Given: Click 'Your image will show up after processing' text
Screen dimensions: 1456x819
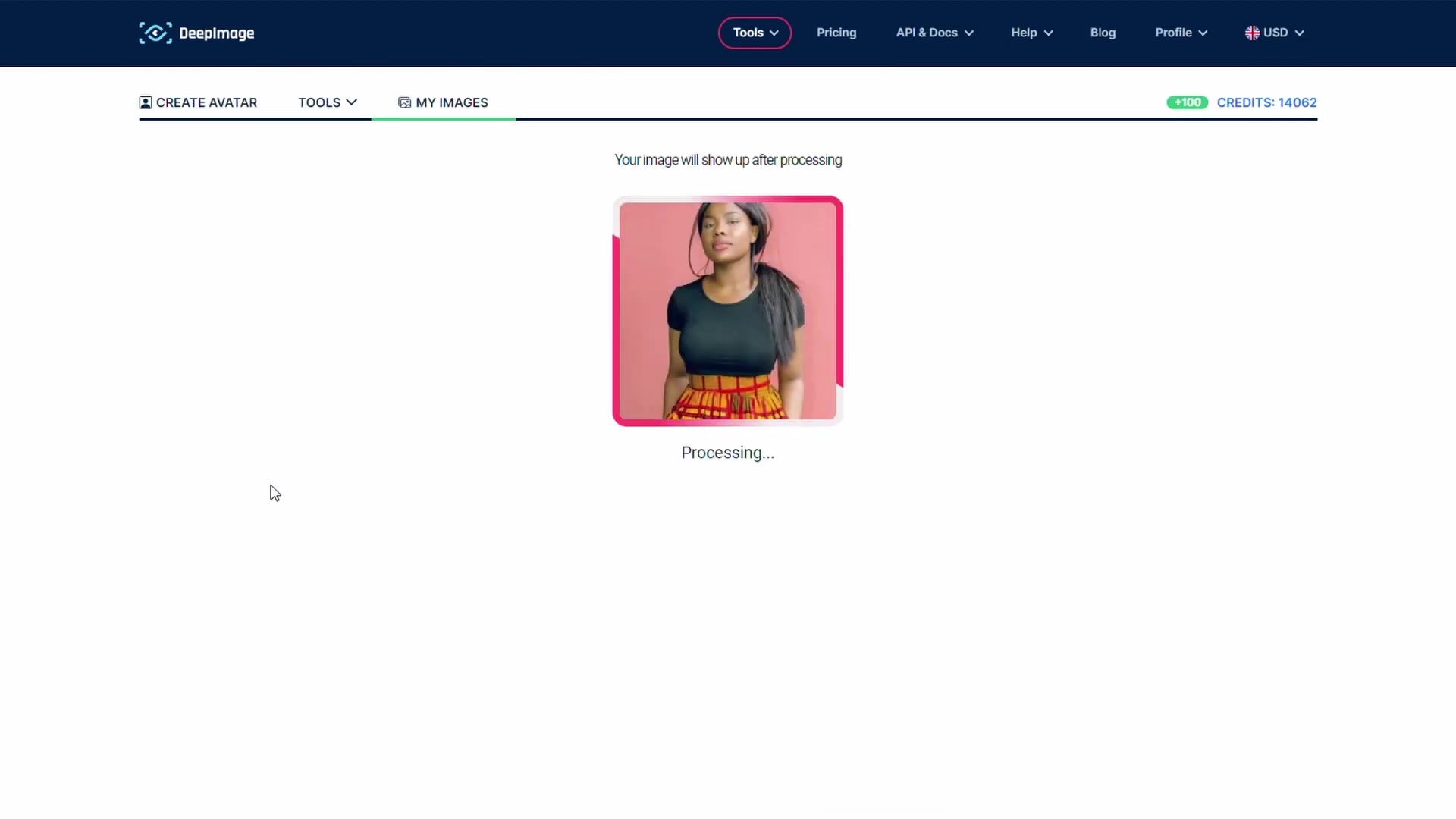Looking at the screenshot, I should tap(728, 160).
